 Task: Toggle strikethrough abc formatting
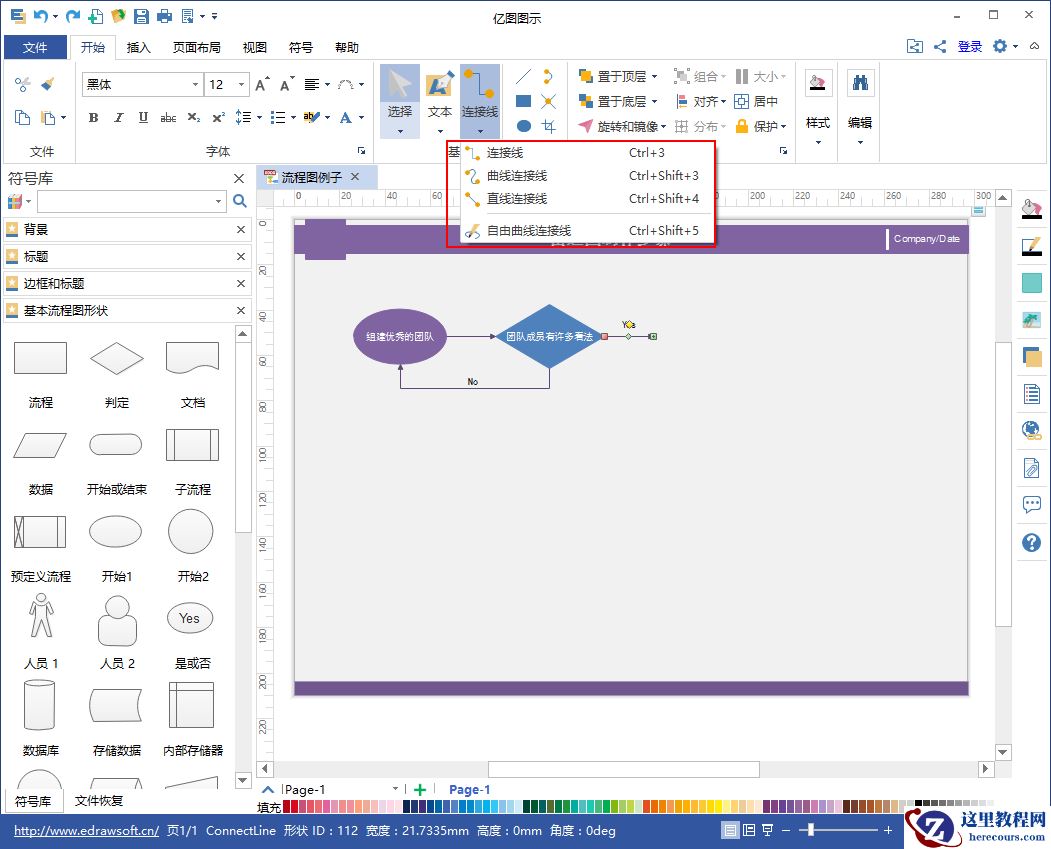(x=168, y=117)
